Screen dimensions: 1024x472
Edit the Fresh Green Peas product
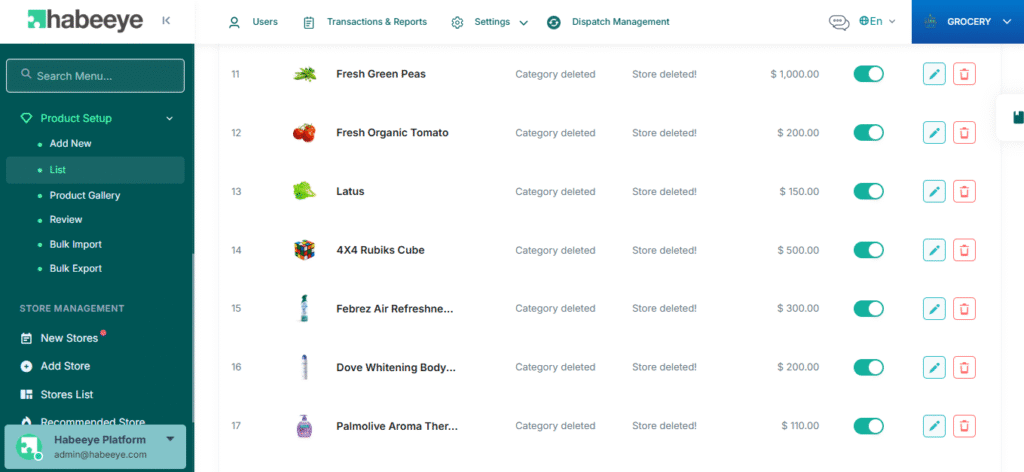point(934,74)
